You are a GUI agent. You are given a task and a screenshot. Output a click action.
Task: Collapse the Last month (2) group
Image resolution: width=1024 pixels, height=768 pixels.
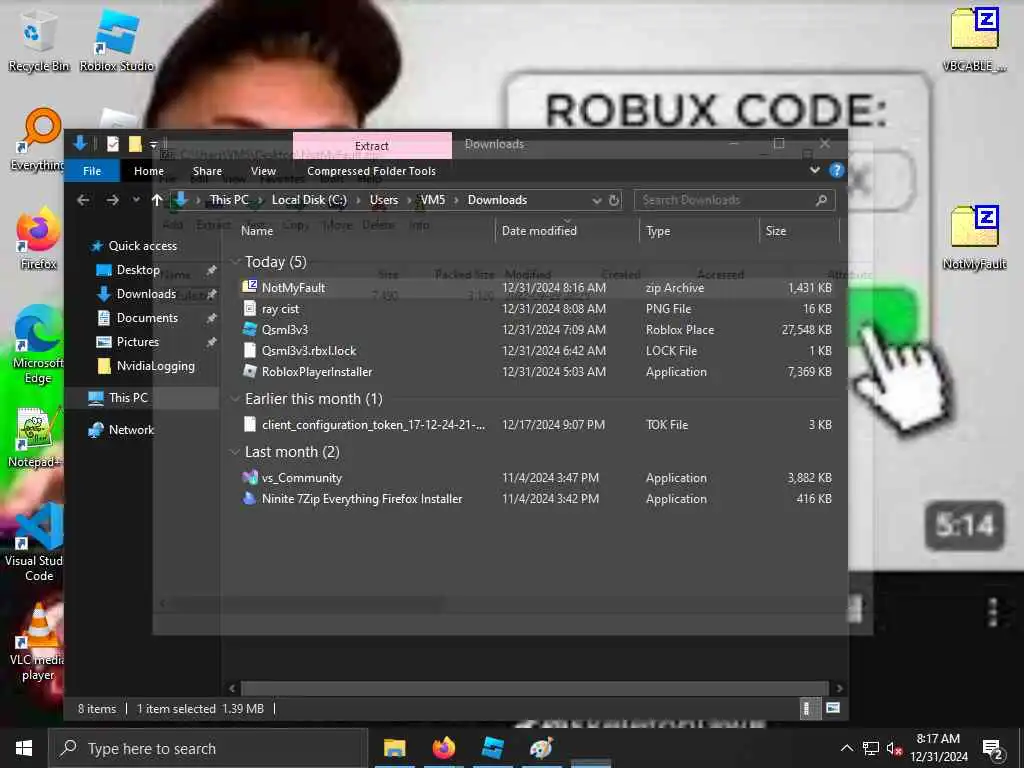point(236,452)
